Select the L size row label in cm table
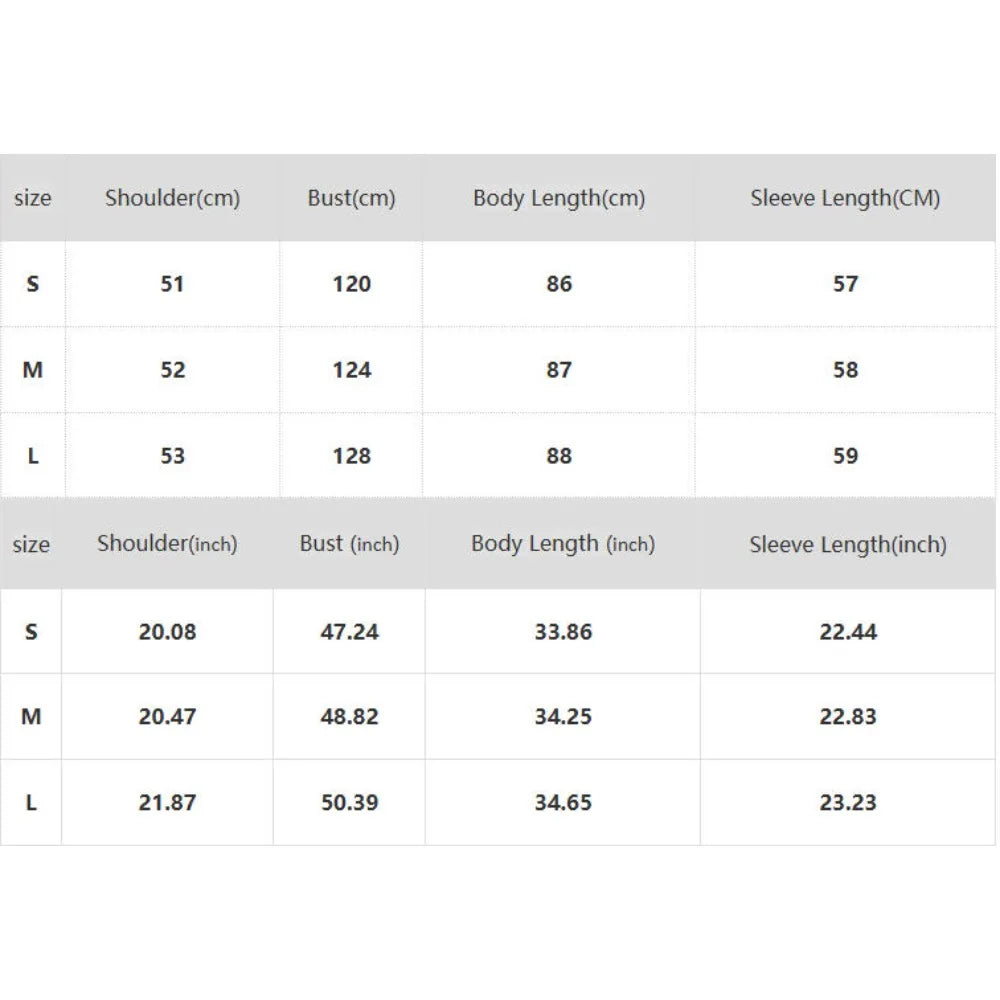Viewport: 1000px width, 1000px height. pos(33,456)
